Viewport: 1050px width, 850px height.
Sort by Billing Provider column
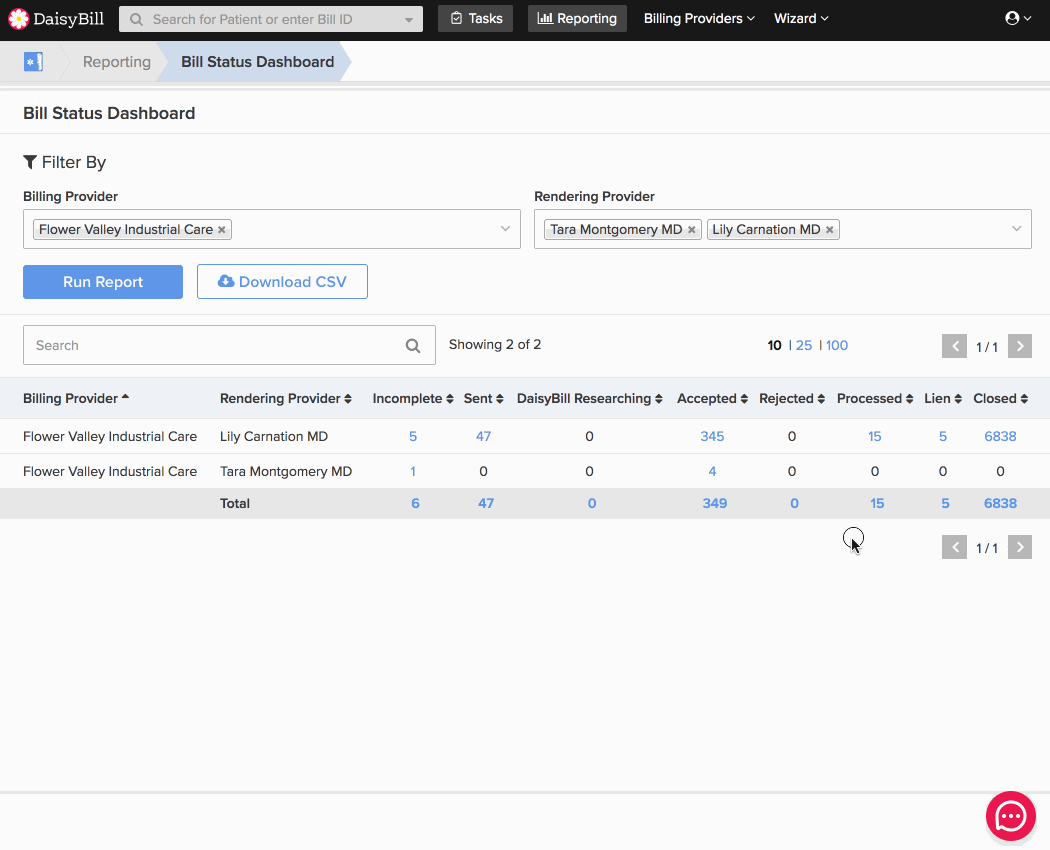coord(76,399)
